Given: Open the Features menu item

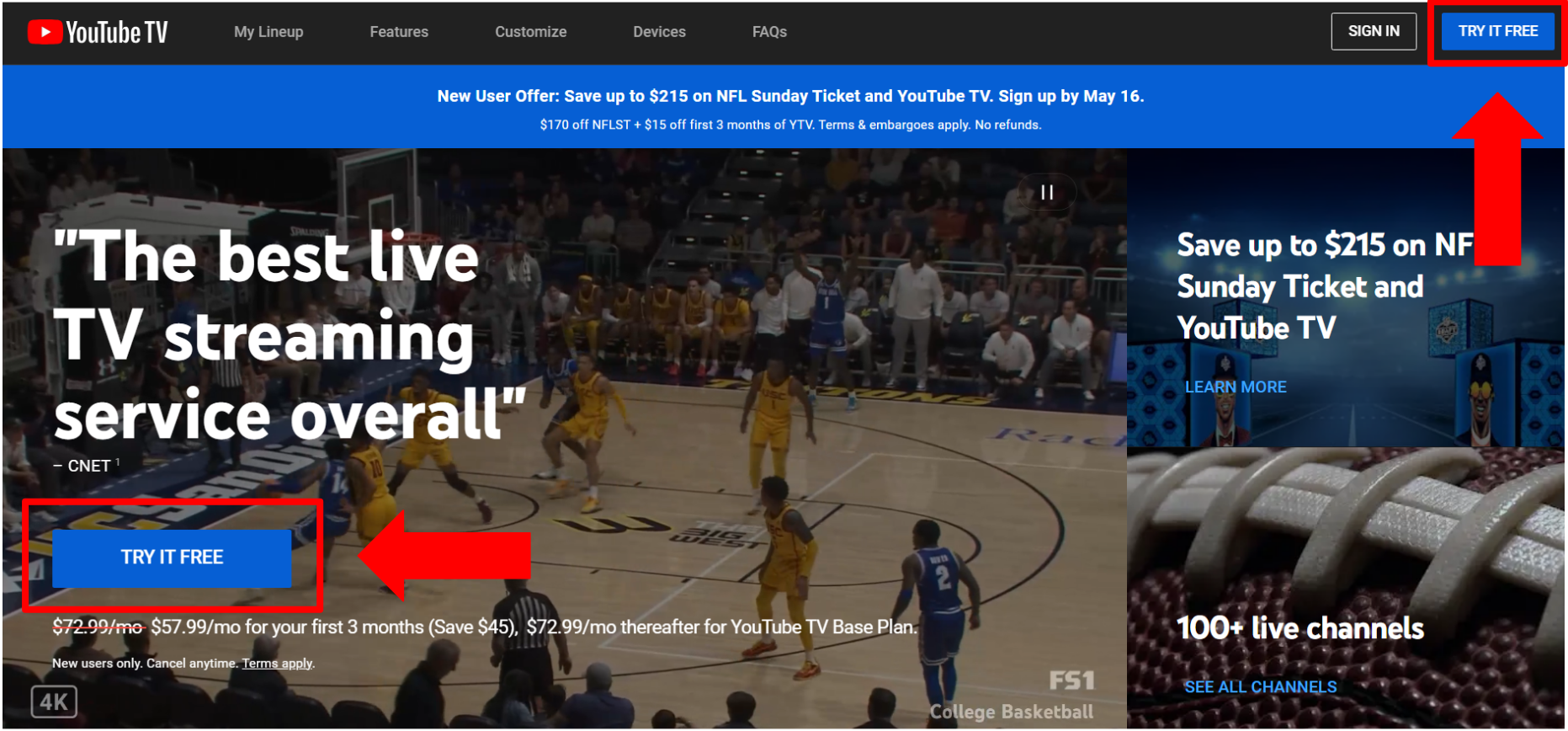Looking at the screenshot, I should pos(399,32).
